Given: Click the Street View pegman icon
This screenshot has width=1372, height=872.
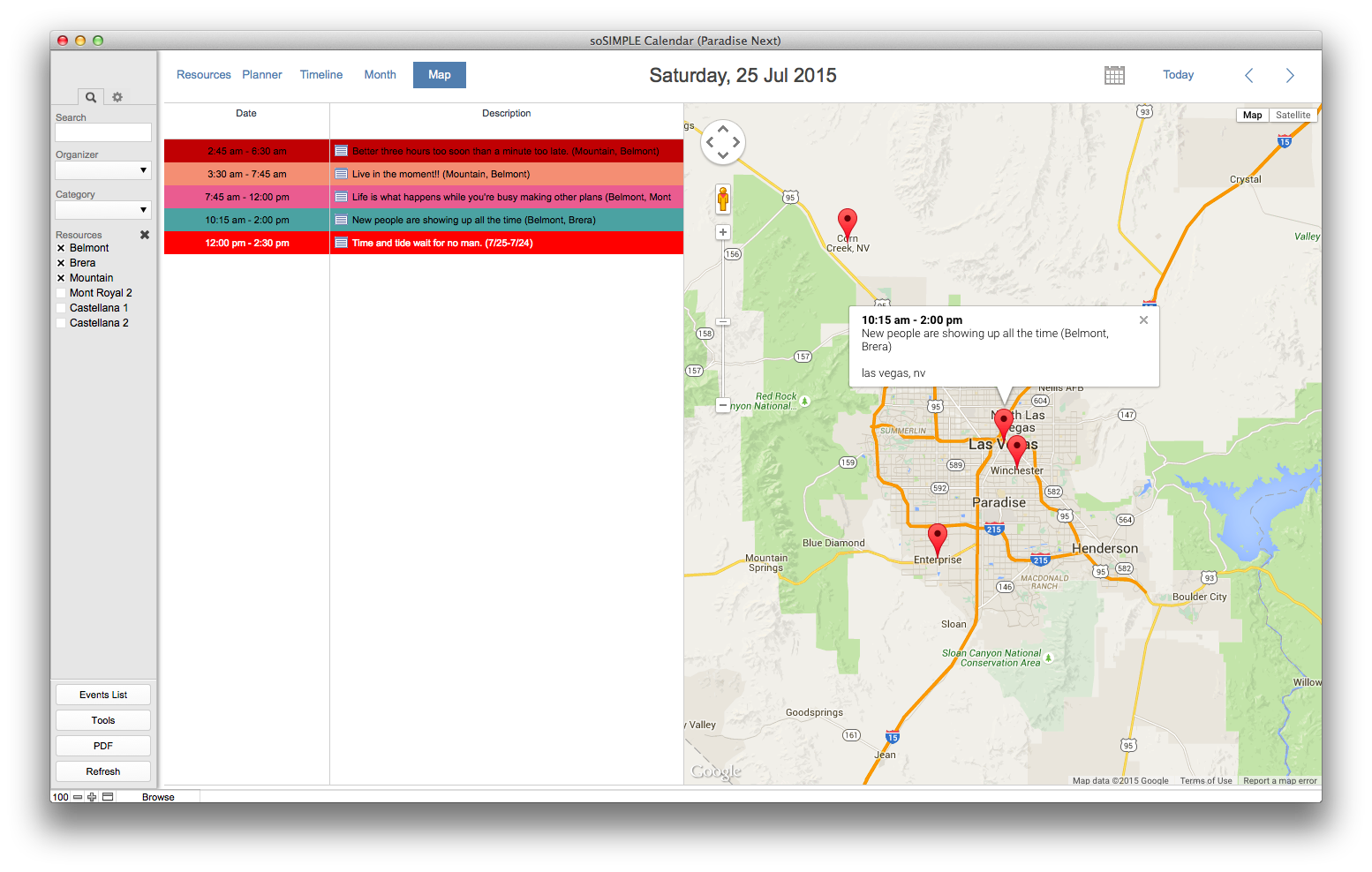Looking at the screenshot, I should (723, 199).
